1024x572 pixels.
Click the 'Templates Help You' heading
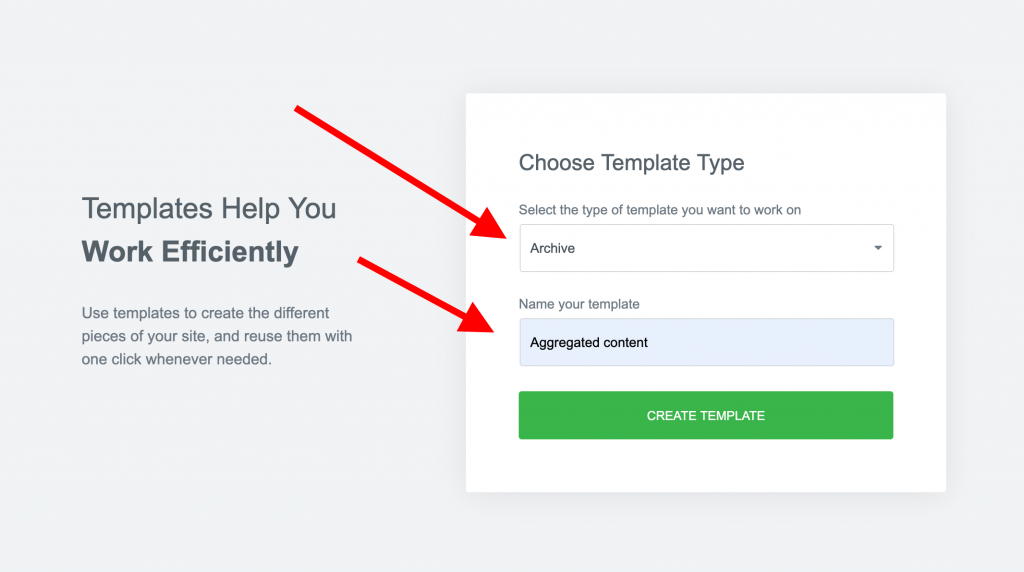209,209
